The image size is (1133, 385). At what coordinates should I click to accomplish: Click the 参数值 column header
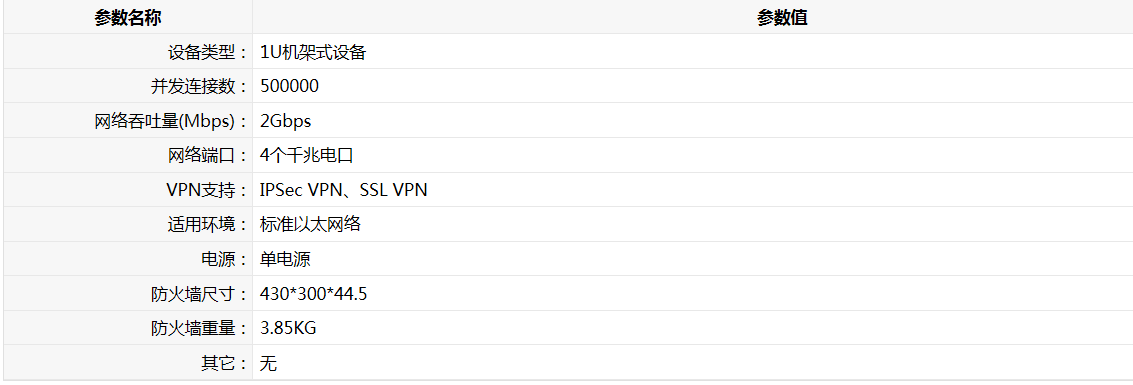pos(783,18)
